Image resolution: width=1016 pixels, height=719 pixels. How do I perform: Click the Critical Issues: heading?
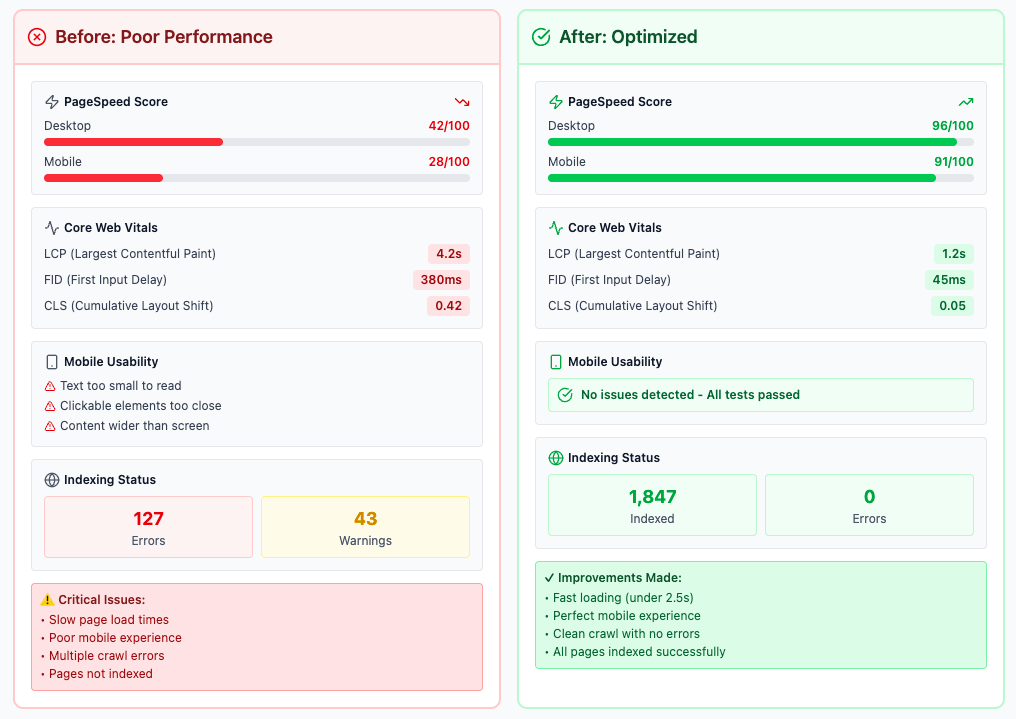point(102,600)
